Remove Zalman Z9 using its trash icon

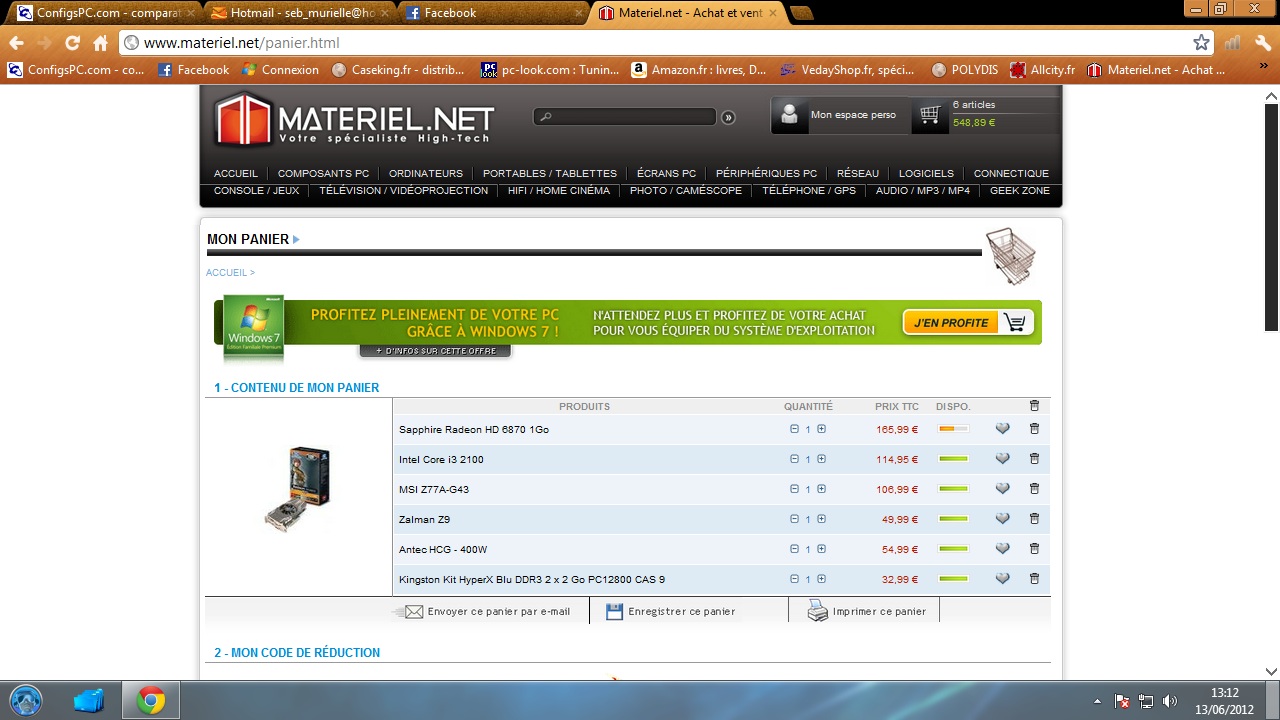point(1034,519)
